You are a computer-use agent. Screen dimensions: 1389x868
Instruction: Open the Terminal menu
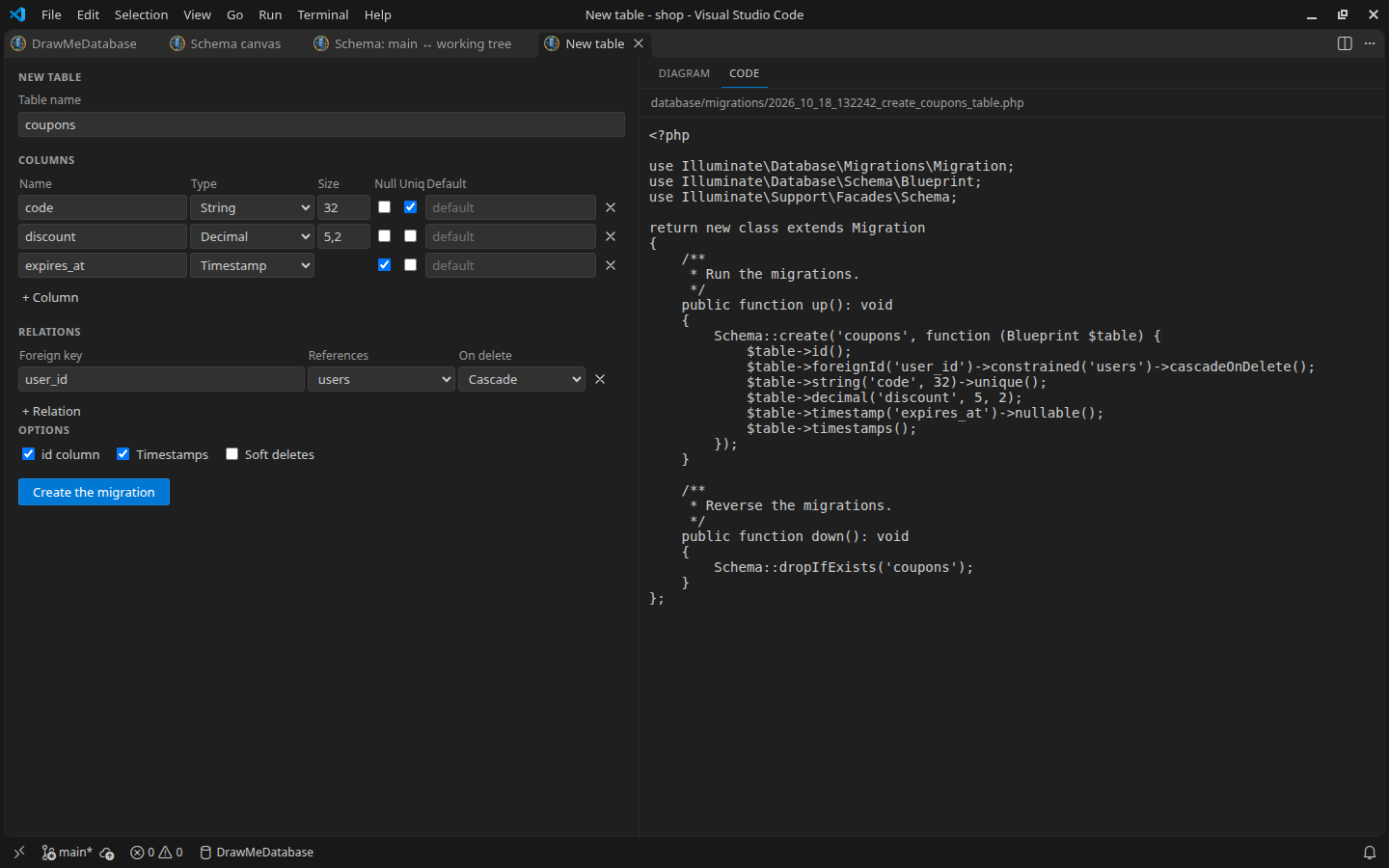pos(323,14)
